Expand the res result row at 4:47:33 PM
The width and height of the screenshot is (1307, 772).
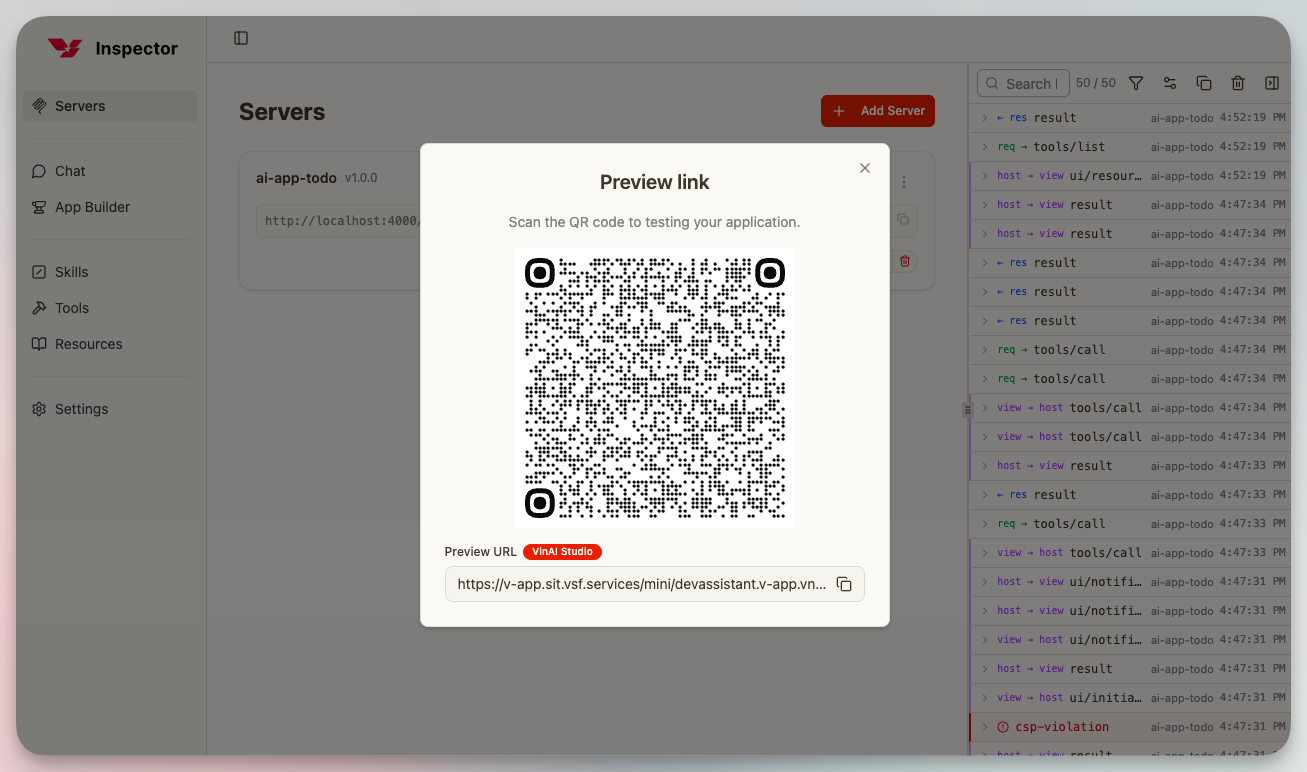pos(1130,495)
